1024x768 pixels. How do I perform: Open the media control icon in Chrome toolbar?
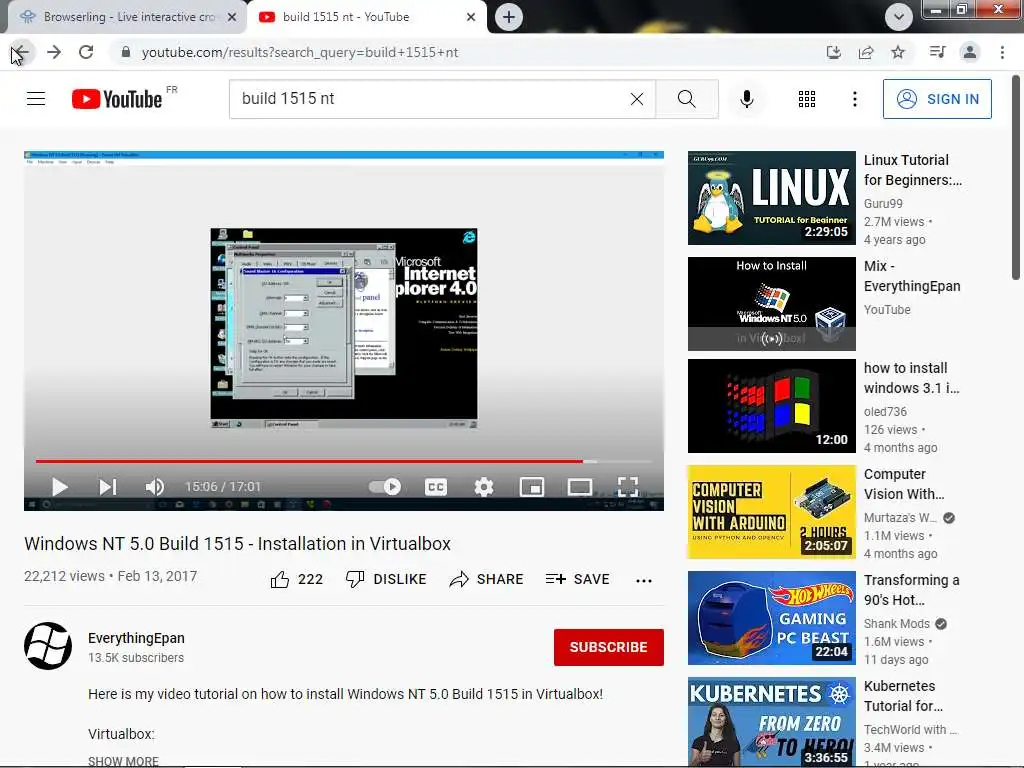click(x=937, y=52)
